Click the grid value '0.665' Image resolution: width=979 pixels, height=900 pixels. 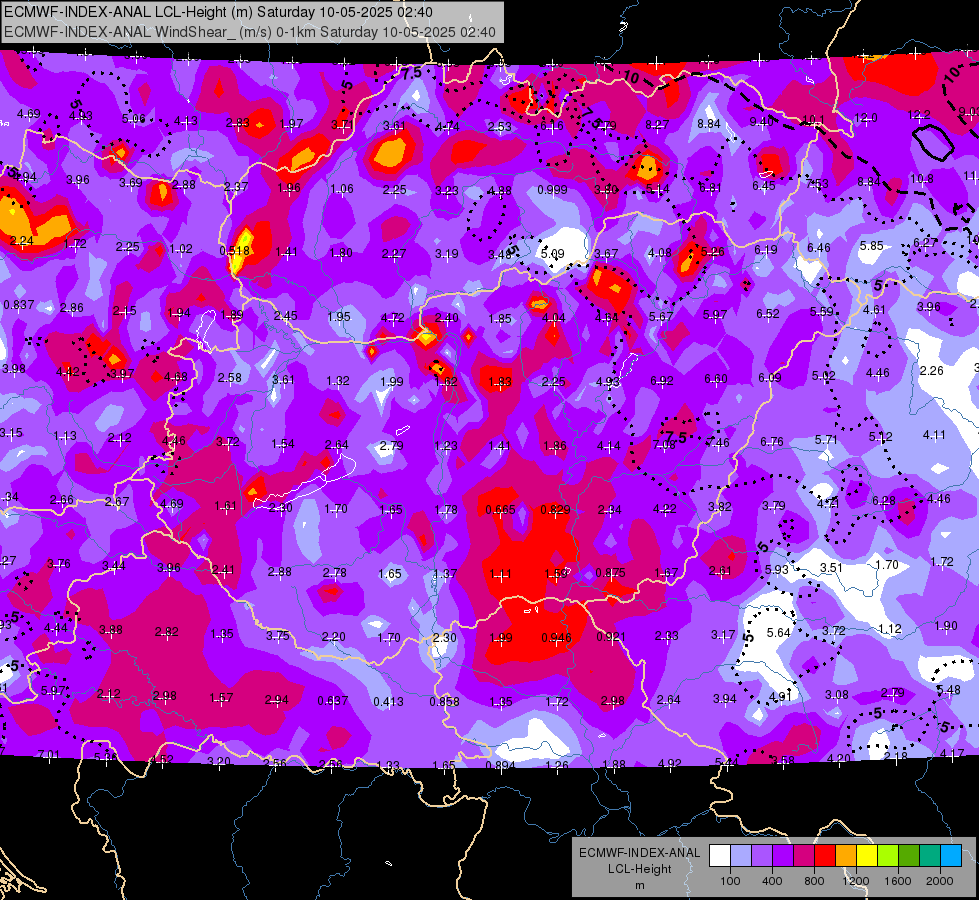coord(501,510)
